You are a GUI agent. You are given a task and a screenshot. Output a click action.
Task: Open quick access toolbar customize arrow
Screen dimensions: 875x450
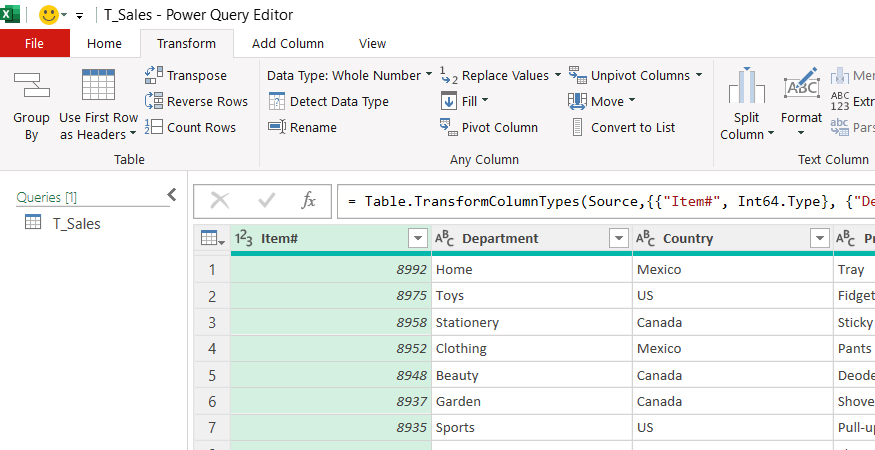pyautogui.click(x=79, y=16)
